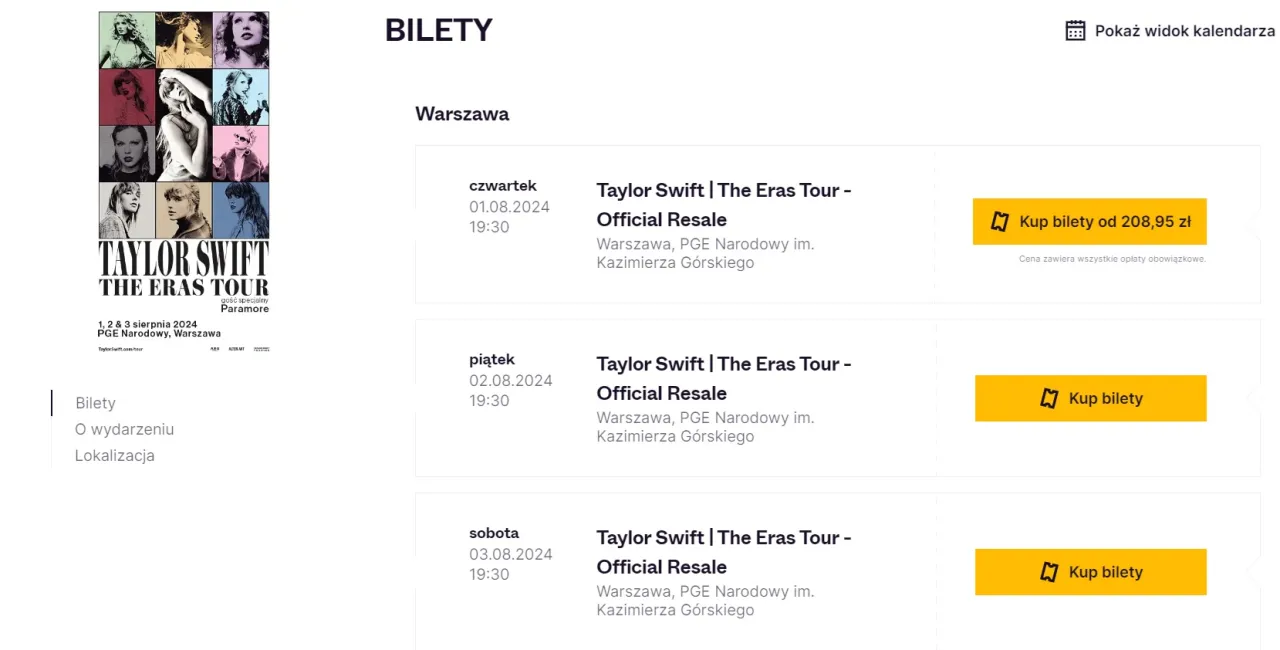Click the czwartek event title Taylor Swift Official Resale
Viewport: 1280px width, 650px height.
(724, 204)
